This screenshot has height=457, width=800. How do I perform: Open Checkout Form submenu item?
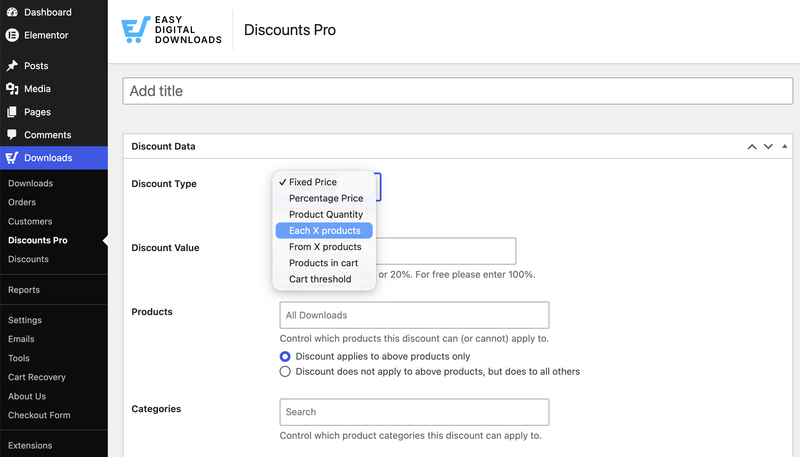pos(39,415)
